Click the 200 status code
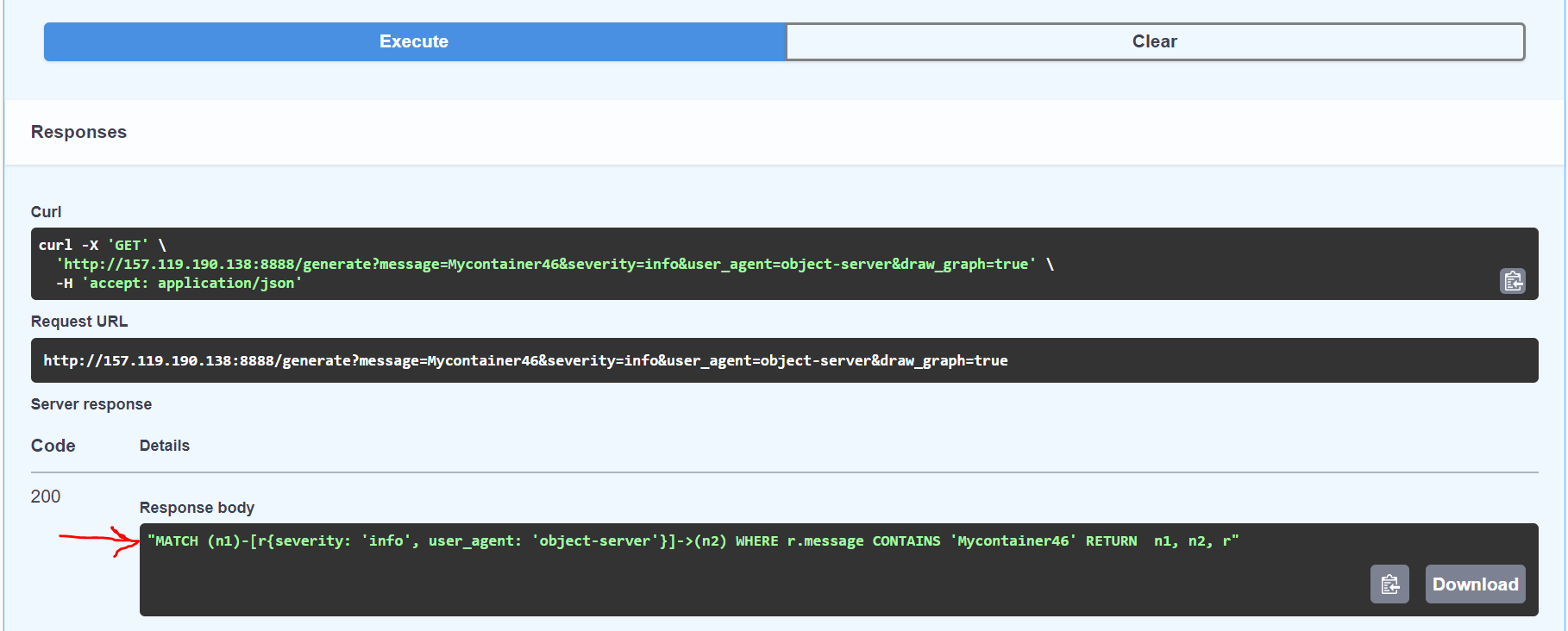The width and height of the screenshot is (1568, 631). point(46,497)
